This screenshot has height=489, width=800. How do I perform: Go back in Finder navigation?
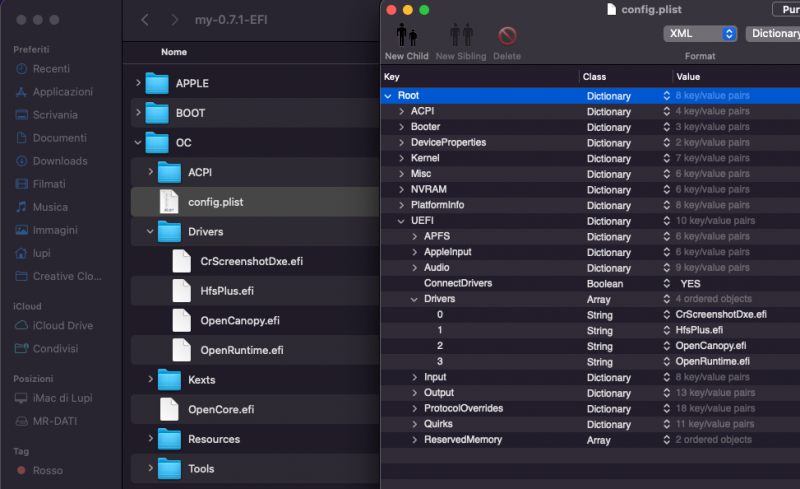coord(145,20)
